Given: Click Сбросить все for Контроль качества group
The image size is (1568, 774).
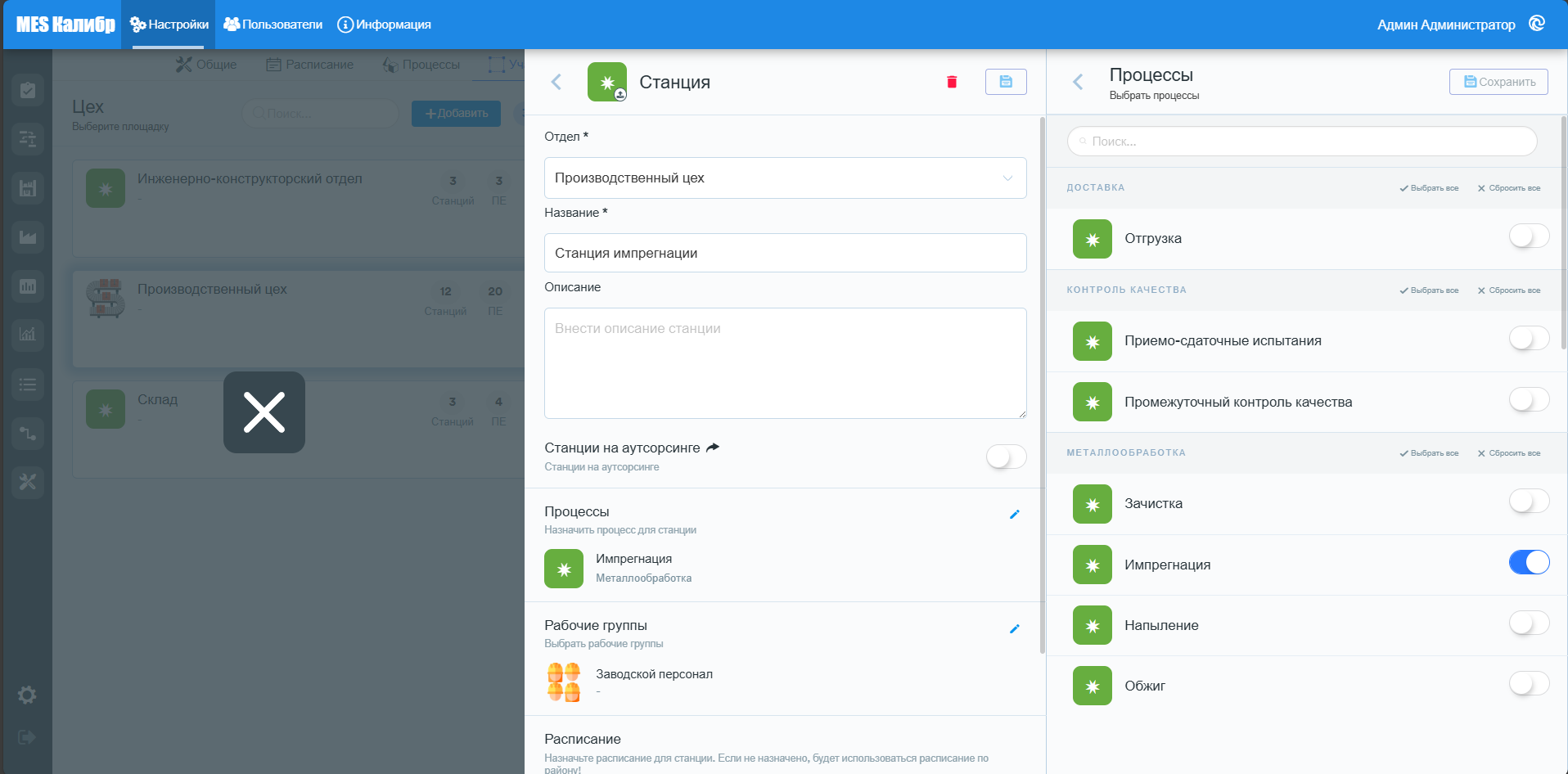Looking at the screenshot, I should (1508, 290).
